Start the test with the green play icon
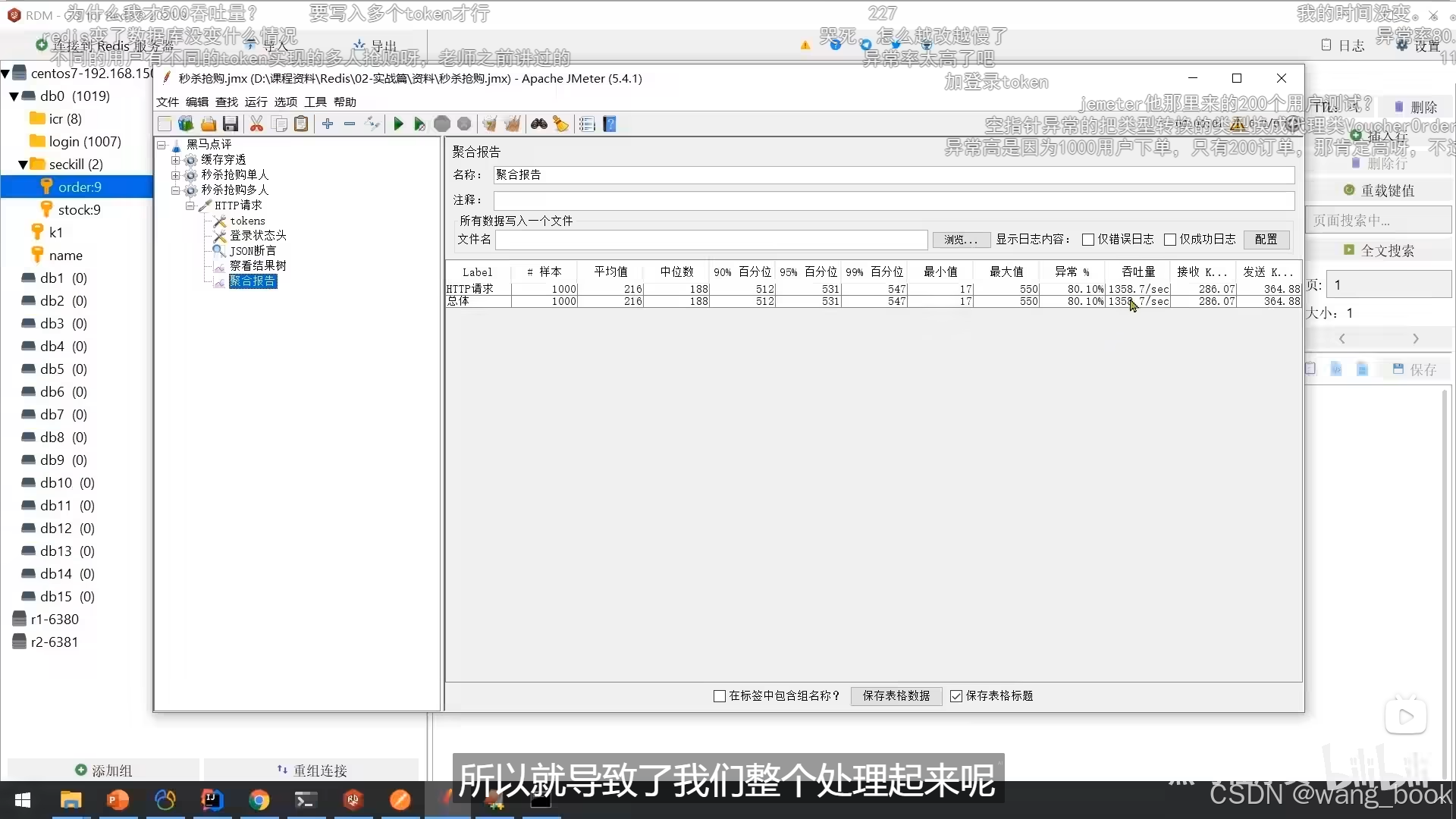Screen dimensions: 1456x819 pyautogui.click(x=398, y=124)
